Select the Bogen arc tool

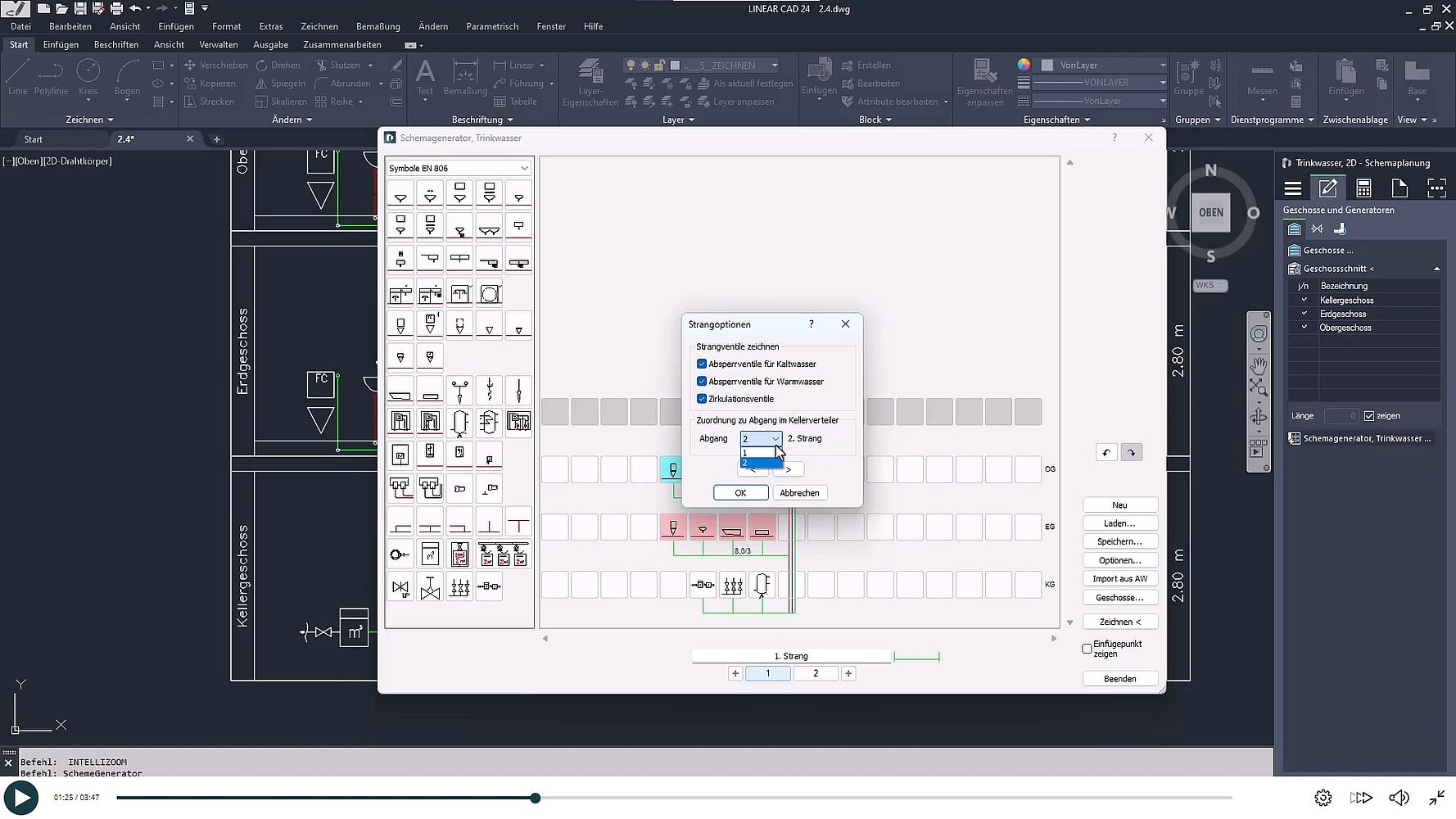(x=127, y=77)
